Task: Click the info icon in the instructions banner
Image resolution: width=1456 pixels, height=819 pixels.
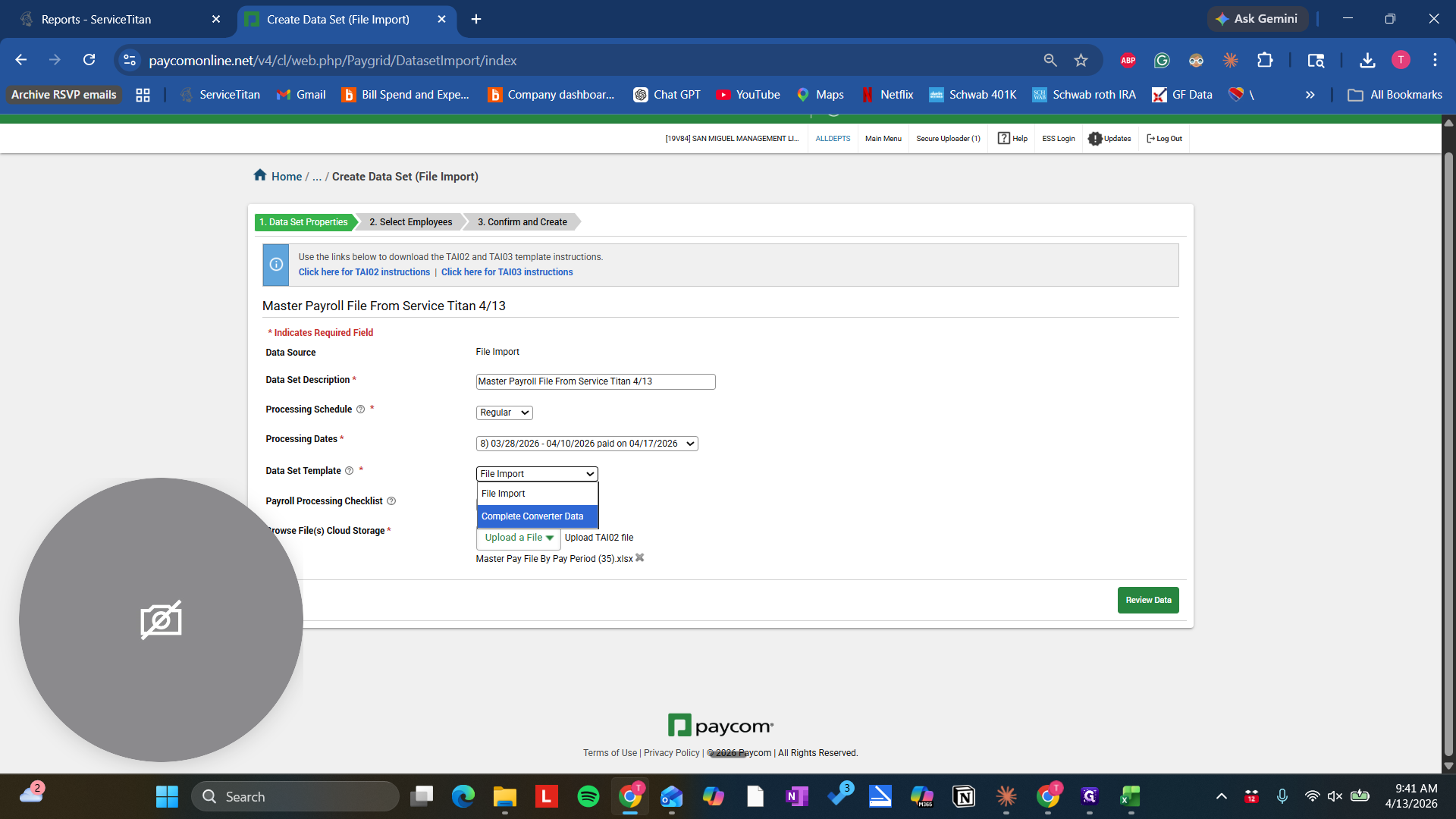Action: (275, 264)
